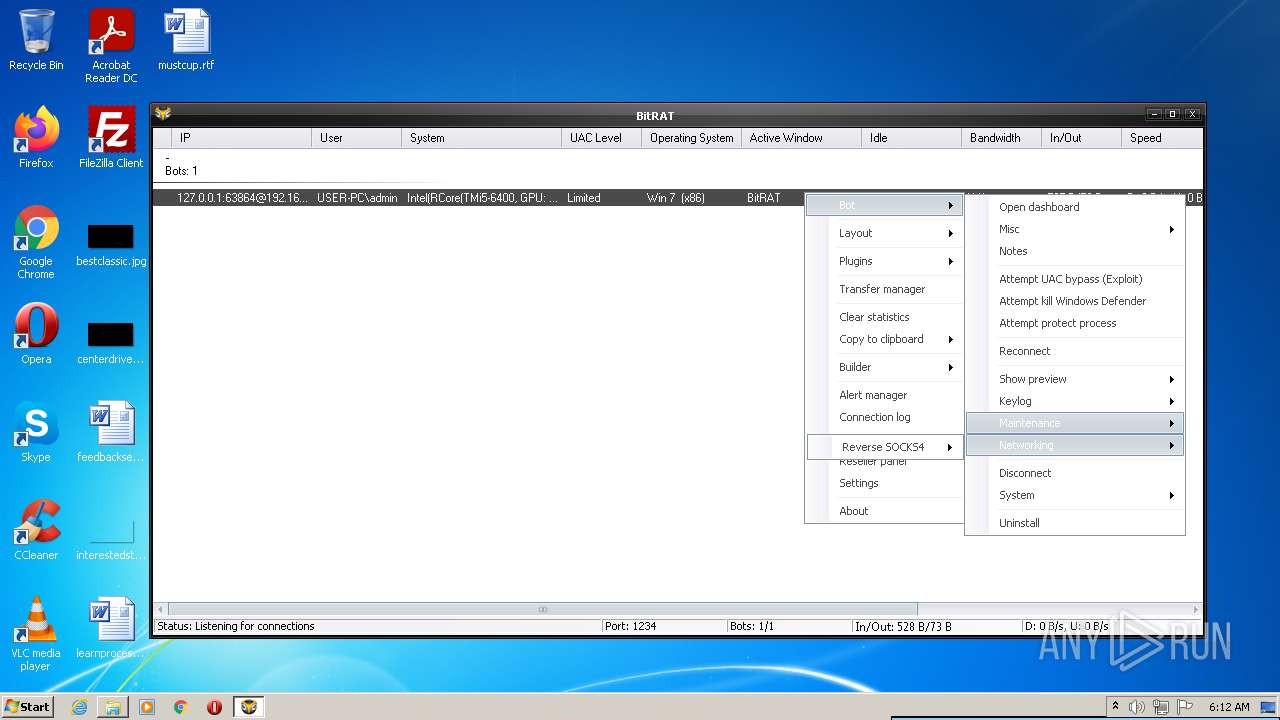Choose Clear statistics in the menu

coord(884,317)
